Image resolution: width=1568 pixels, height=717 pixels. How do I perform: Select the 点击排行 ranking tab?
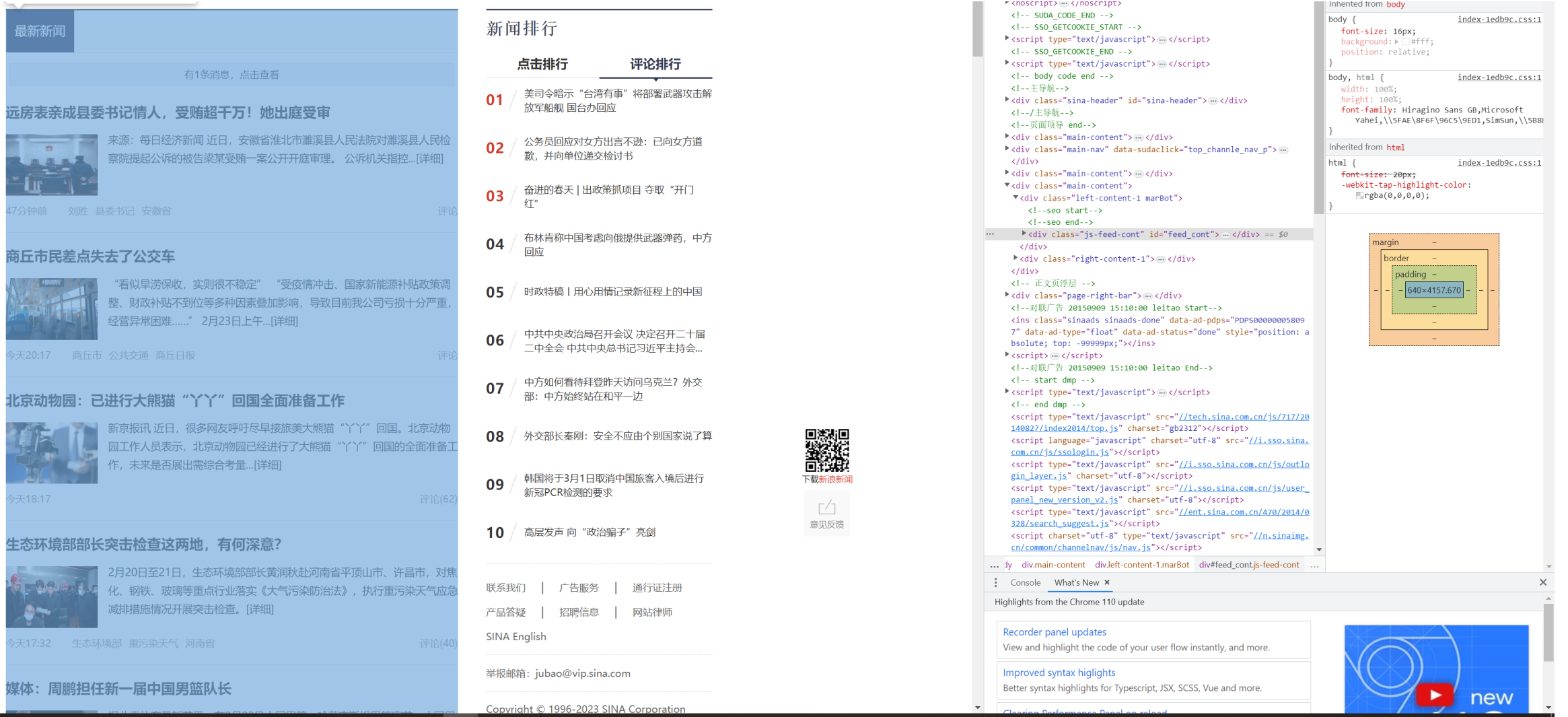542,65
